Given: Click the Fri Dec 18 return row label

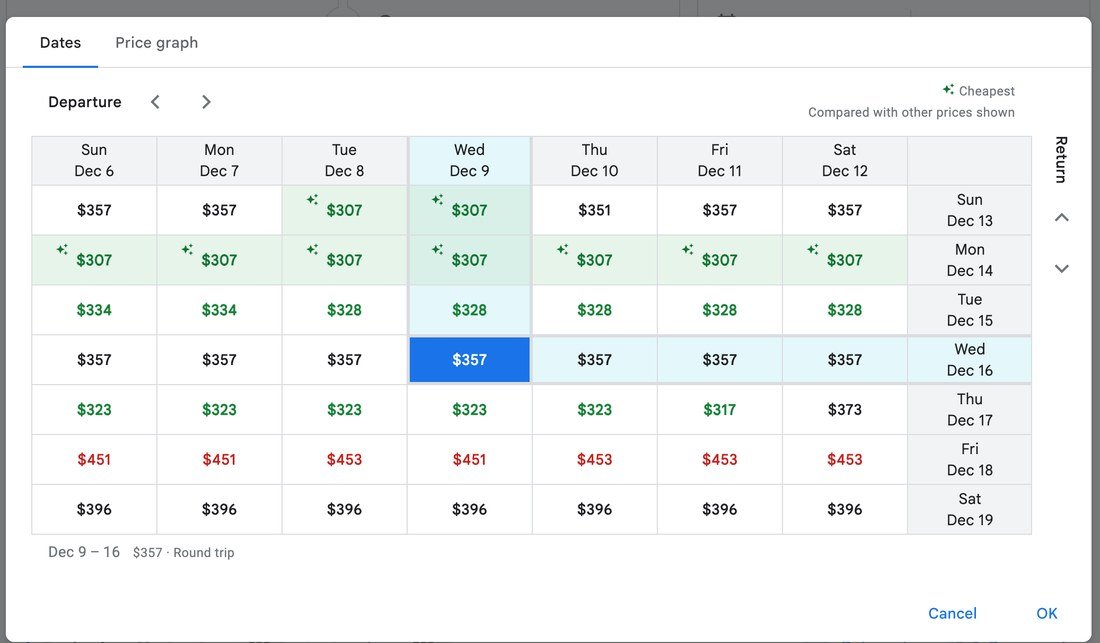Looking at the screenshot, I should tap(970, 459).
